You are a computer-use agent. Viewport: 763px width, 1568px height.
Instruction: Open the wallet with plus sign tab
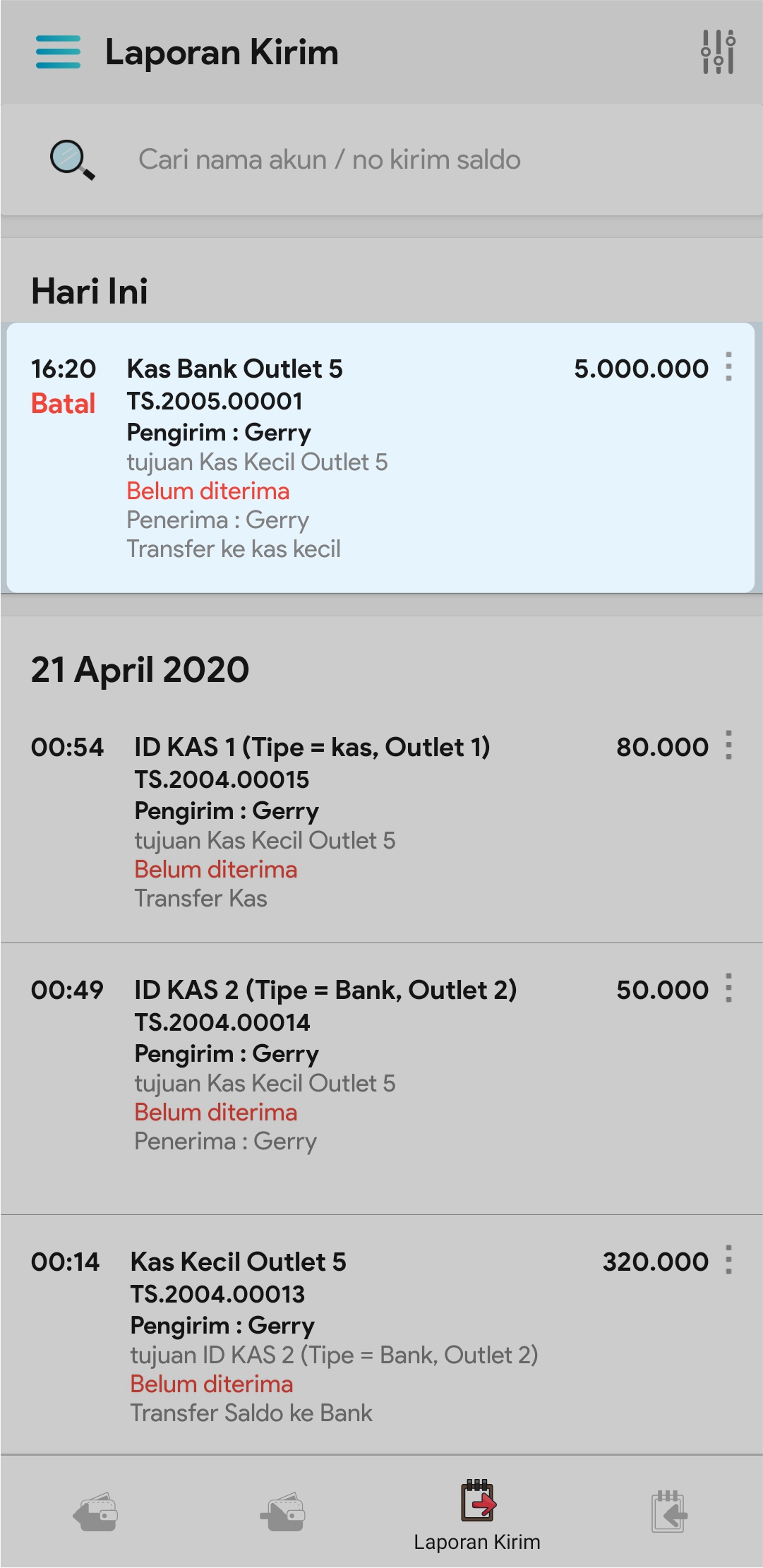[283, 1513]
